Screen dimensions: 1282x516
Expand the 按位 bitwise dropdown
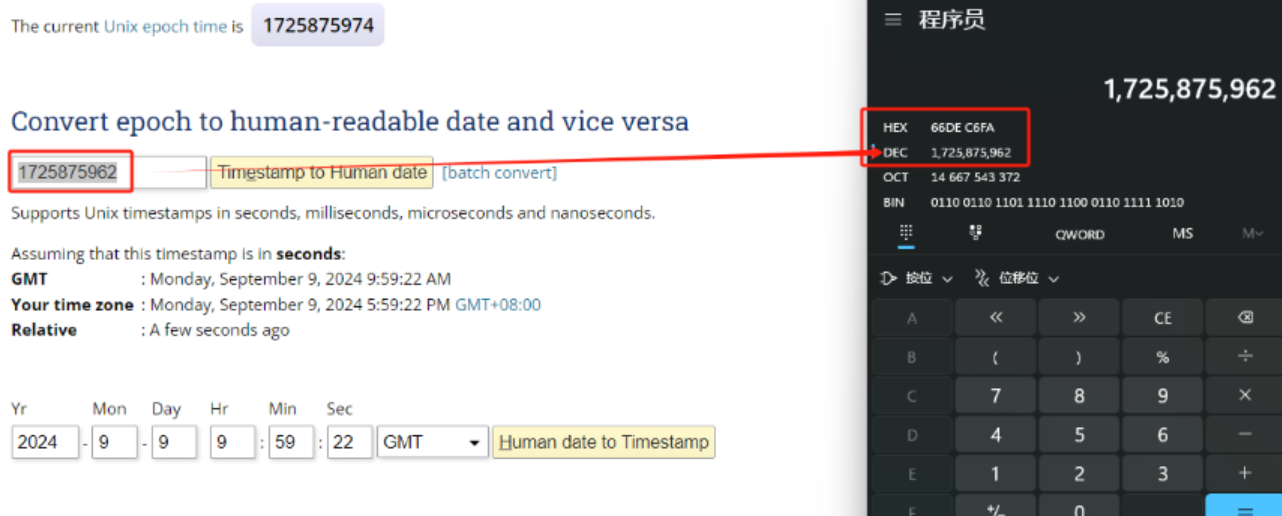(x=916, y=278)
